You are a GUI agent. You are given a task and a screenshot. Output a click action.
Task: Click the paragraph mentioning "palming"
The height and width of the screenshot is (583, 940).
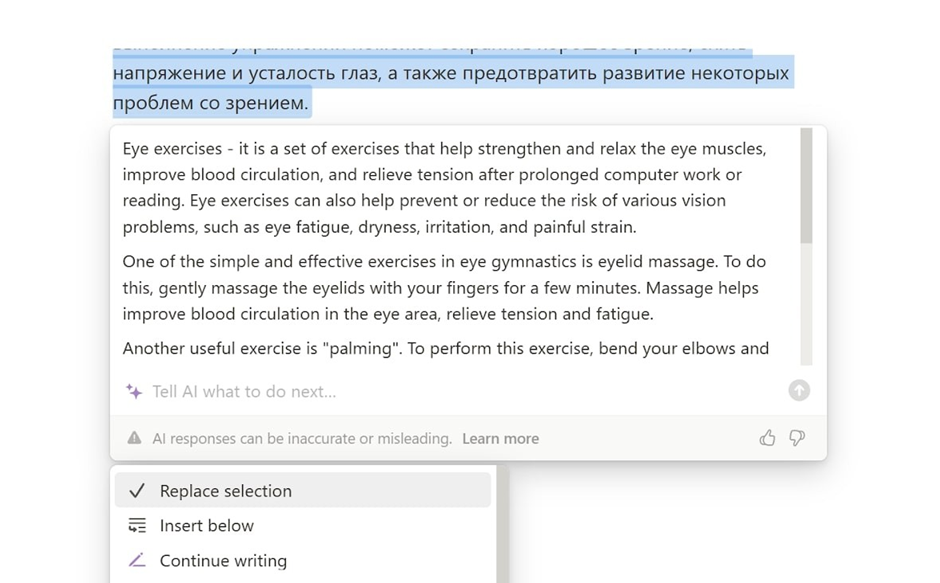point(445,349)
